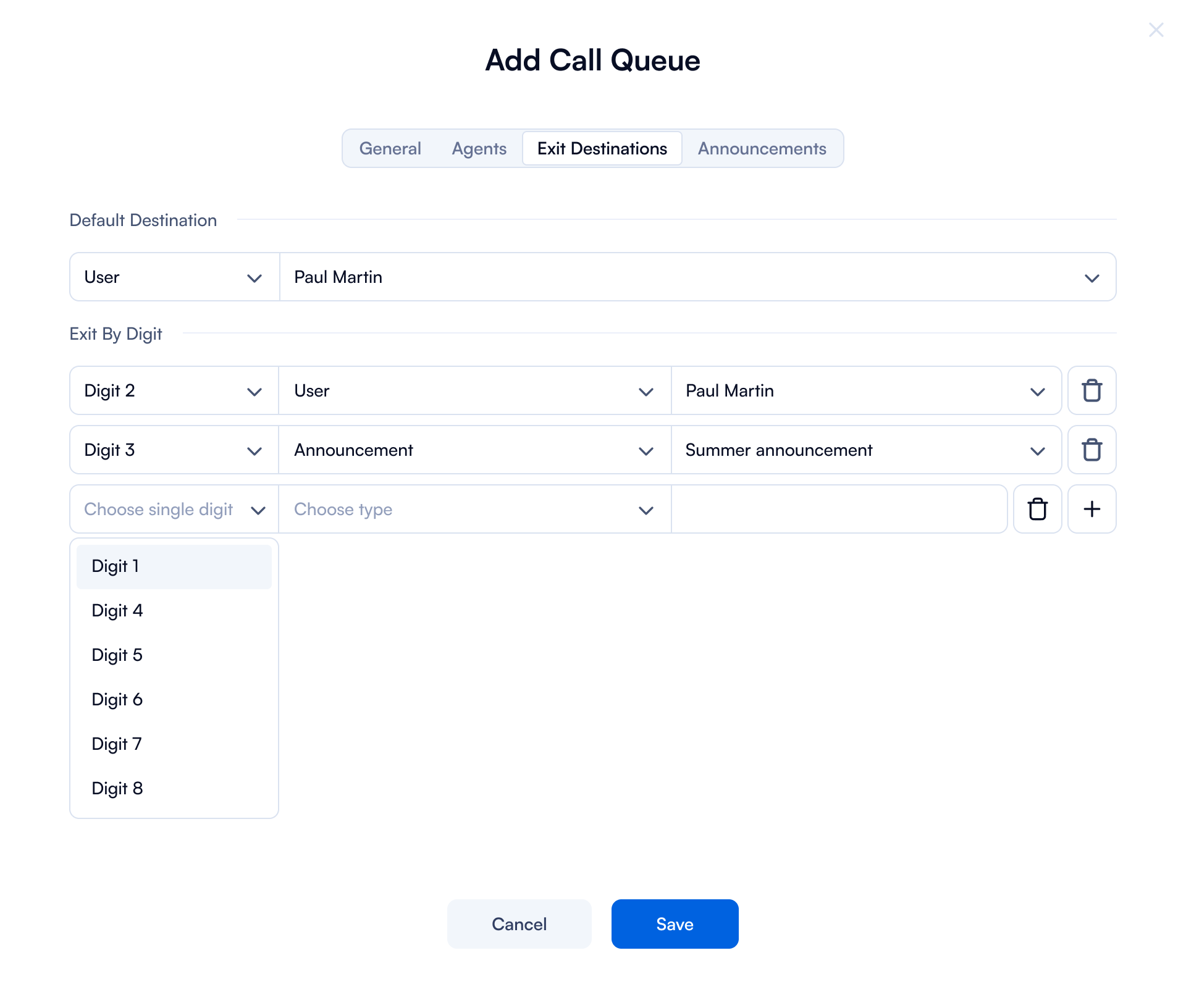Delete the Digit 3 exit row
The width and height of the screenshot is (1186, 1008).
click(x=1091, y=450)
